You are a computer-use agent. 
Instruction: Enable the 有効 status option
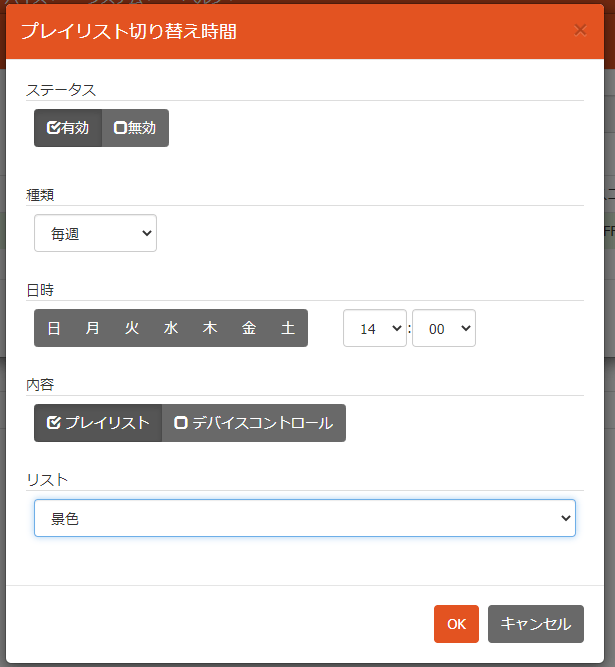coord(68,128)
